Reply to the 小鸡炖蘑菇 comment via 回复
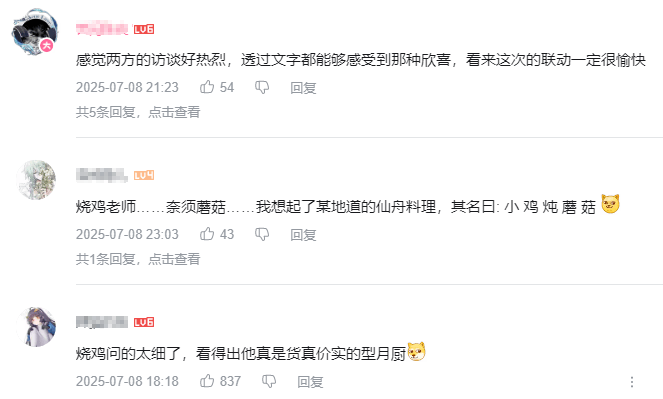This screenshot has height=399, width=663. (x=303, y=234)
